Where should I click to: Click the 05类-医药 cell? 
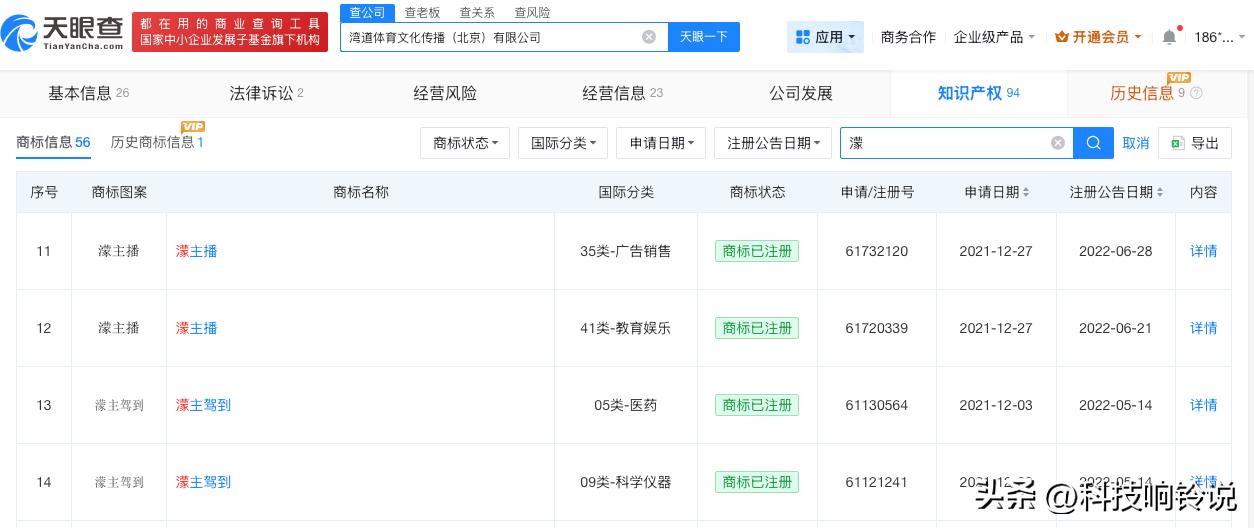tap(626, 405)
